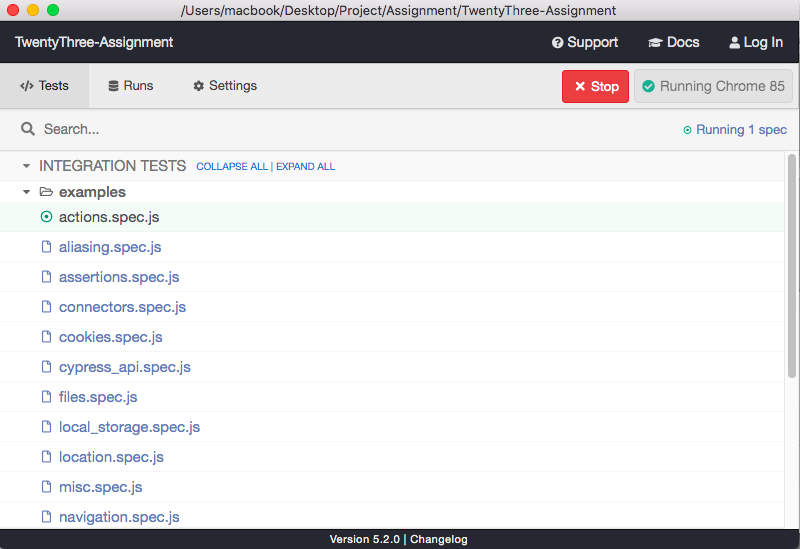Click the file icon of assertions.spec.js
Image resolution: width=800 pixels, height=549 pixels.
point(46,277)
